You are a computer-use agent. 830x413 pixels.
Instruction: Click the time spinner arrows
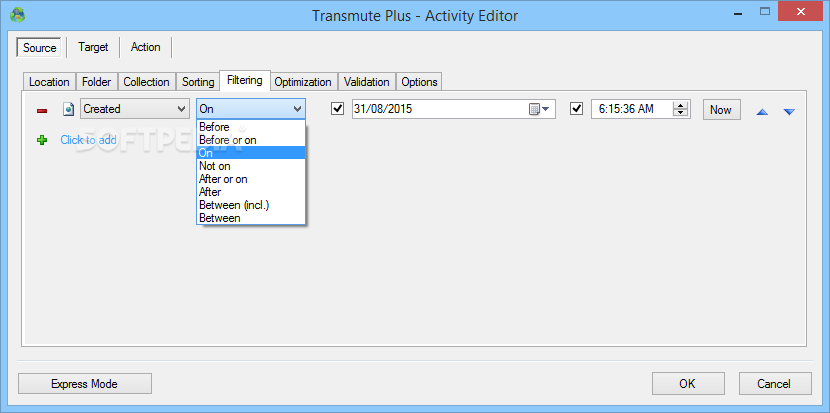coord(680,110)
